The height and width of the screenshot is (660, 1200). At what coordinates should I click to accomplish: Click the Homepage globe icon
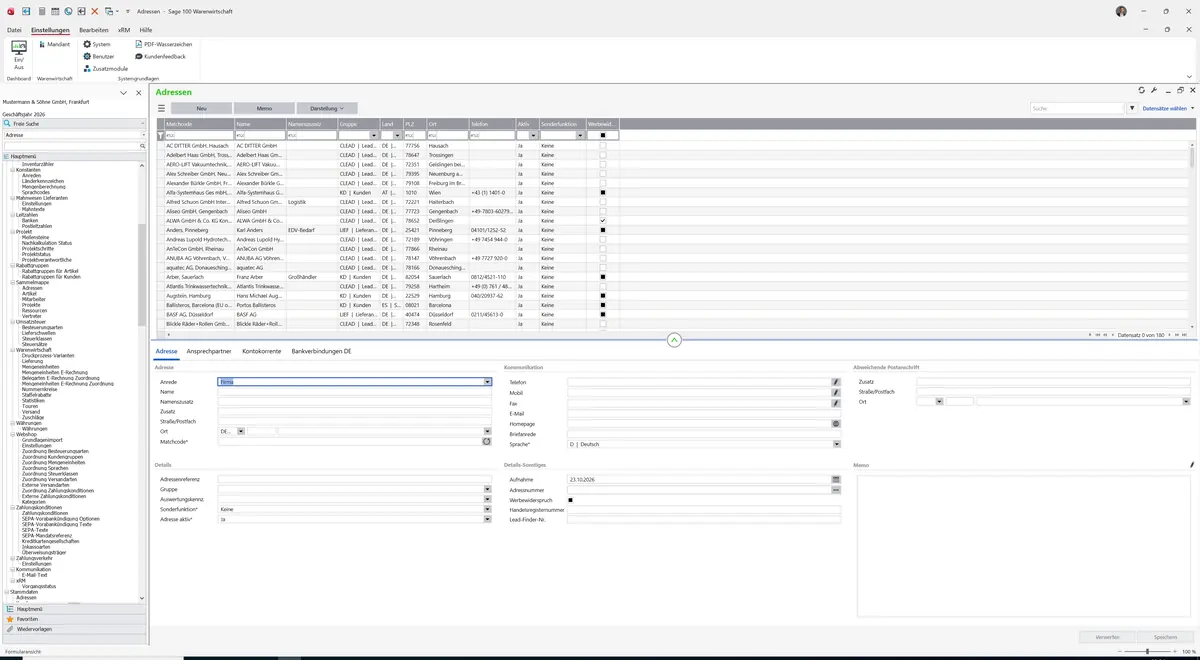coord(836,424)
